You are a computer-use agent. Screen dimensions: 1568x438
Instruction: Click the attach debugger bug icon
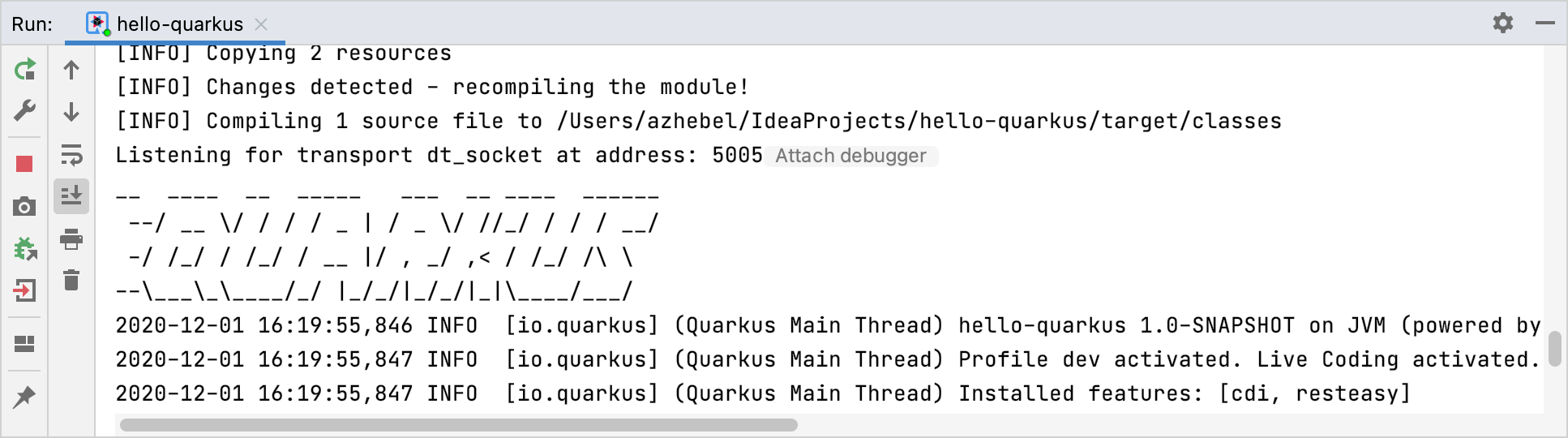point(25,248)
